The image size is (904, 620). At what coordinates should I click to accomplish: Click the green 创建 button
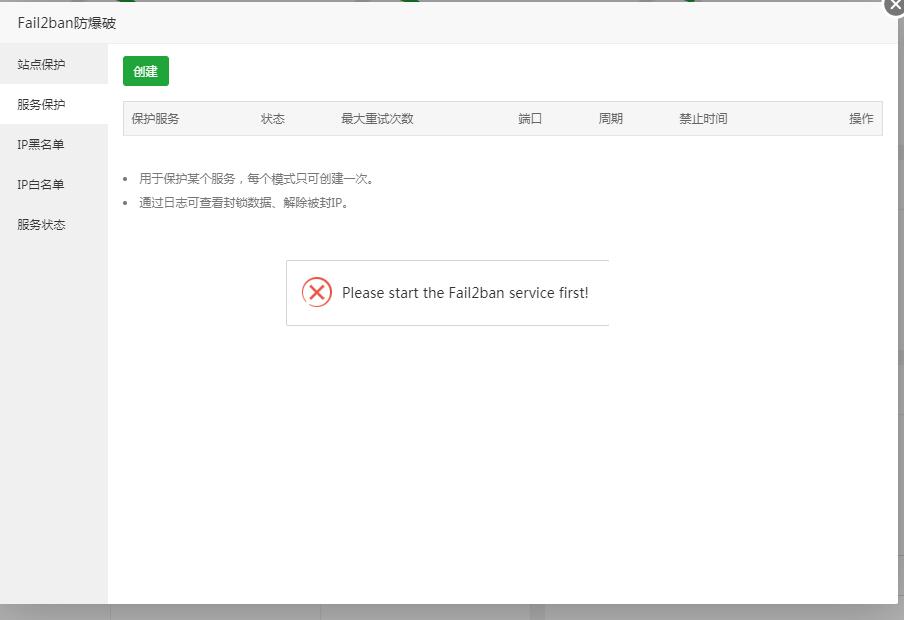point(146,71)
